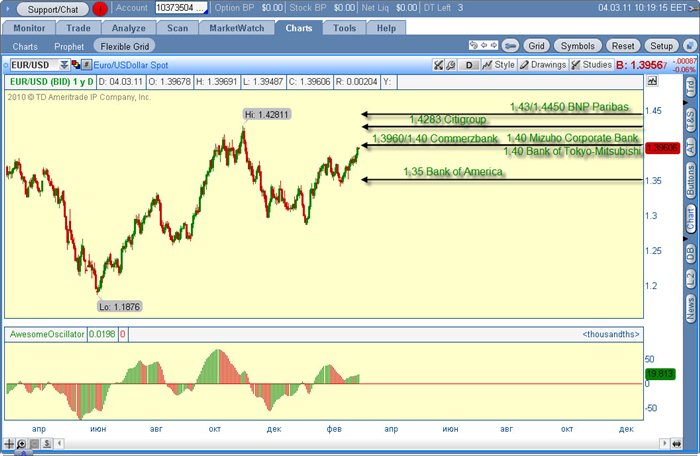Viewport: 700px width, 456px height.
Task: Click the EUR/USD symbol input field
Action: pos(34,65)
